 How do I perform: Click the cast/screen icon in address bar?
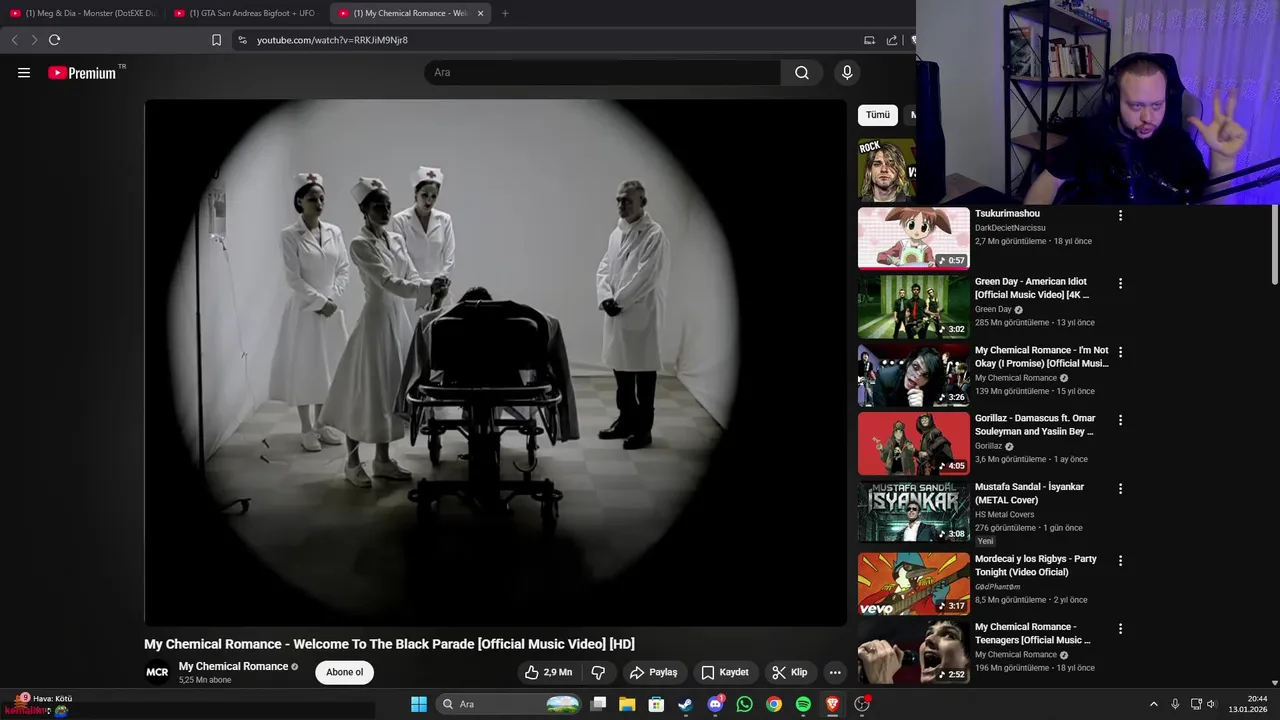pos(869,40)
